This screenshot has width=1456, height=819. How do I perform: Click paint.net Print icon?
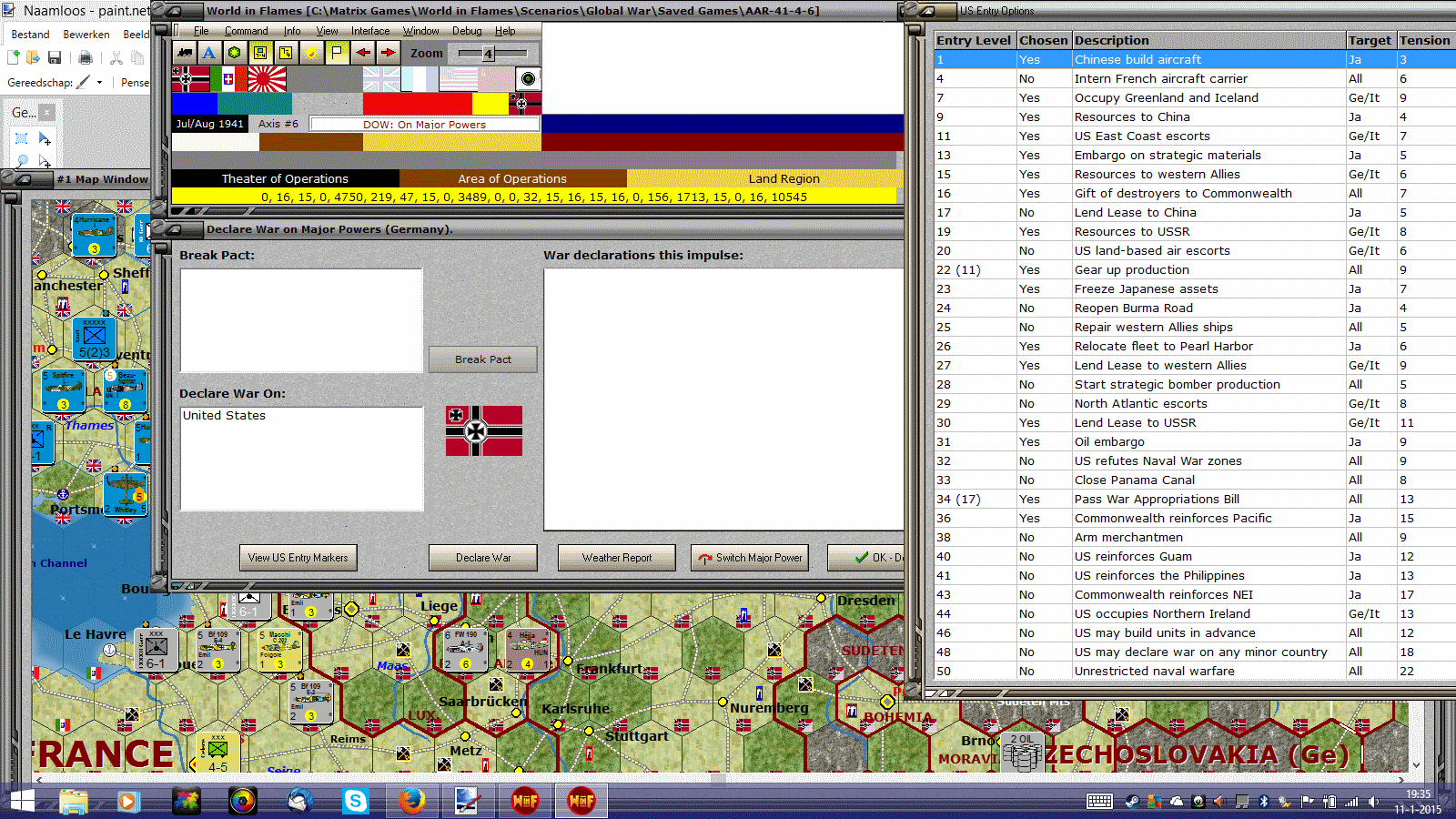click(x=86, y=57)
